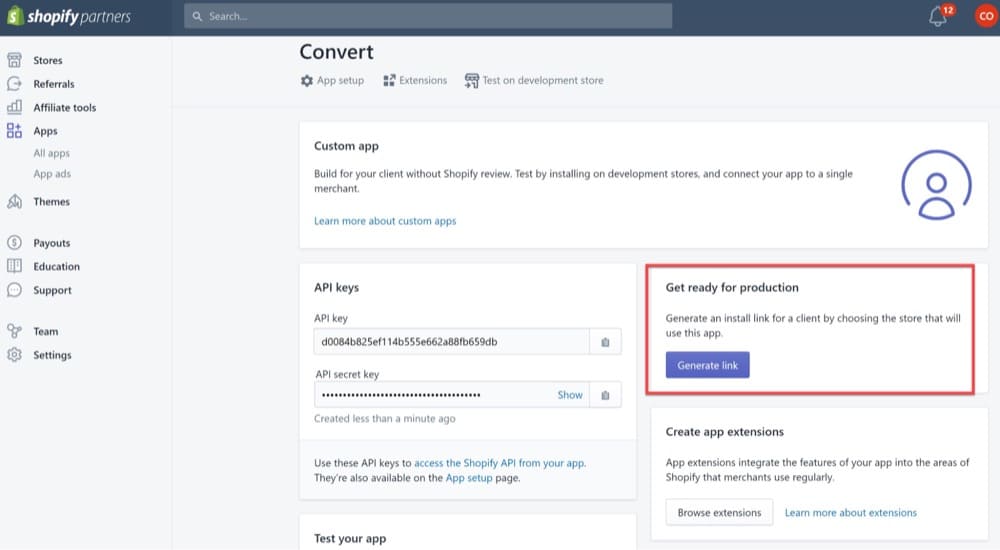This screenshot has width=1000, height=550.
Task: Open Payouts page
Action: click(51, 243)
